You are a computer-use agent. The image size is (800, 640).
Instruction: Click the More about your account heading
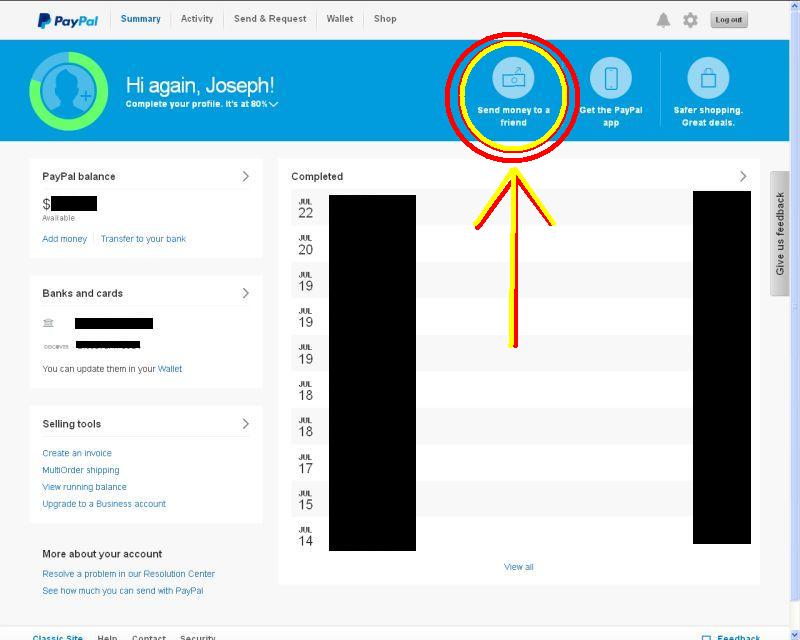click(x=102, y=554)
